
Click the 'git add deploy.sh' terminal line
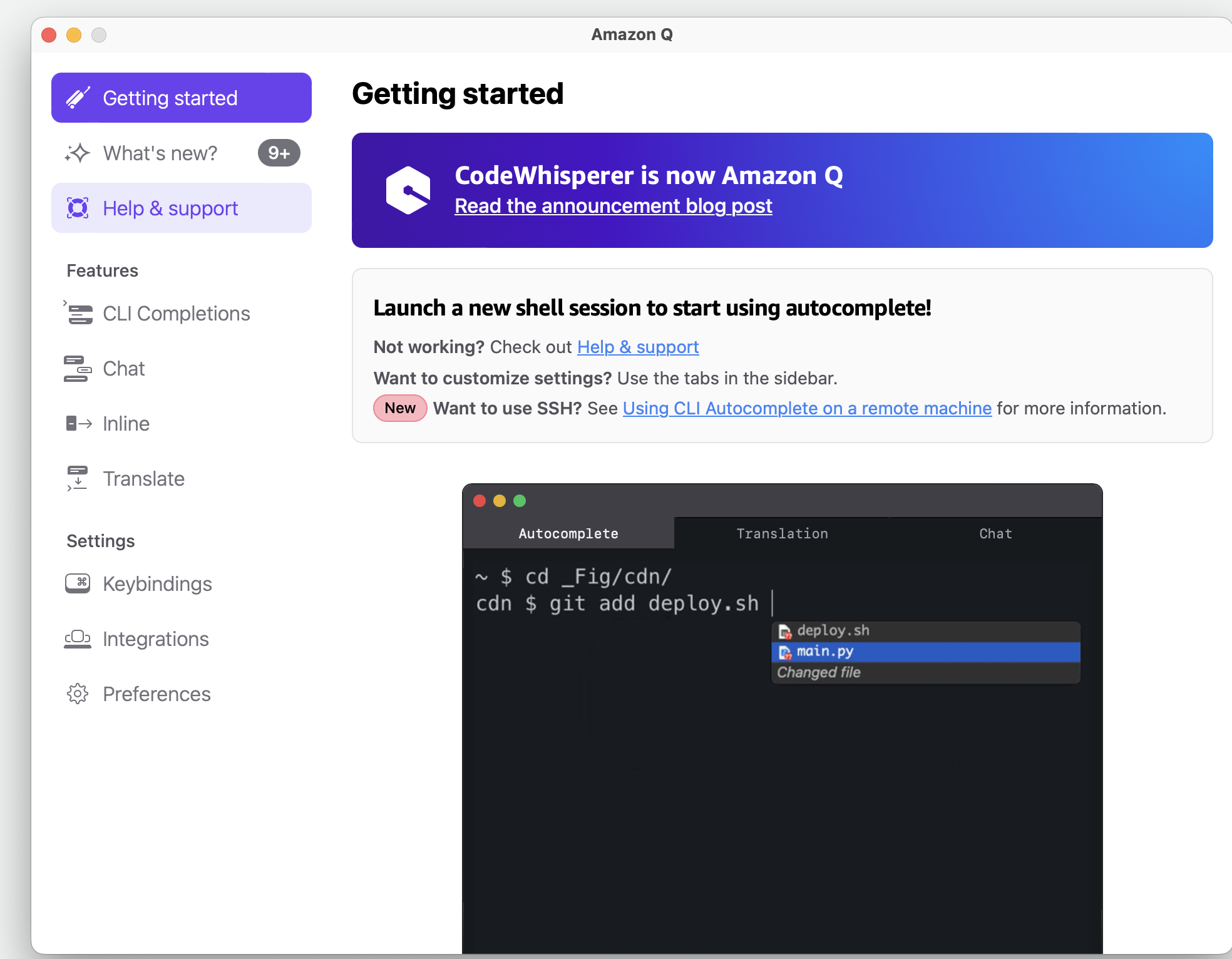(x=617, y=603)
